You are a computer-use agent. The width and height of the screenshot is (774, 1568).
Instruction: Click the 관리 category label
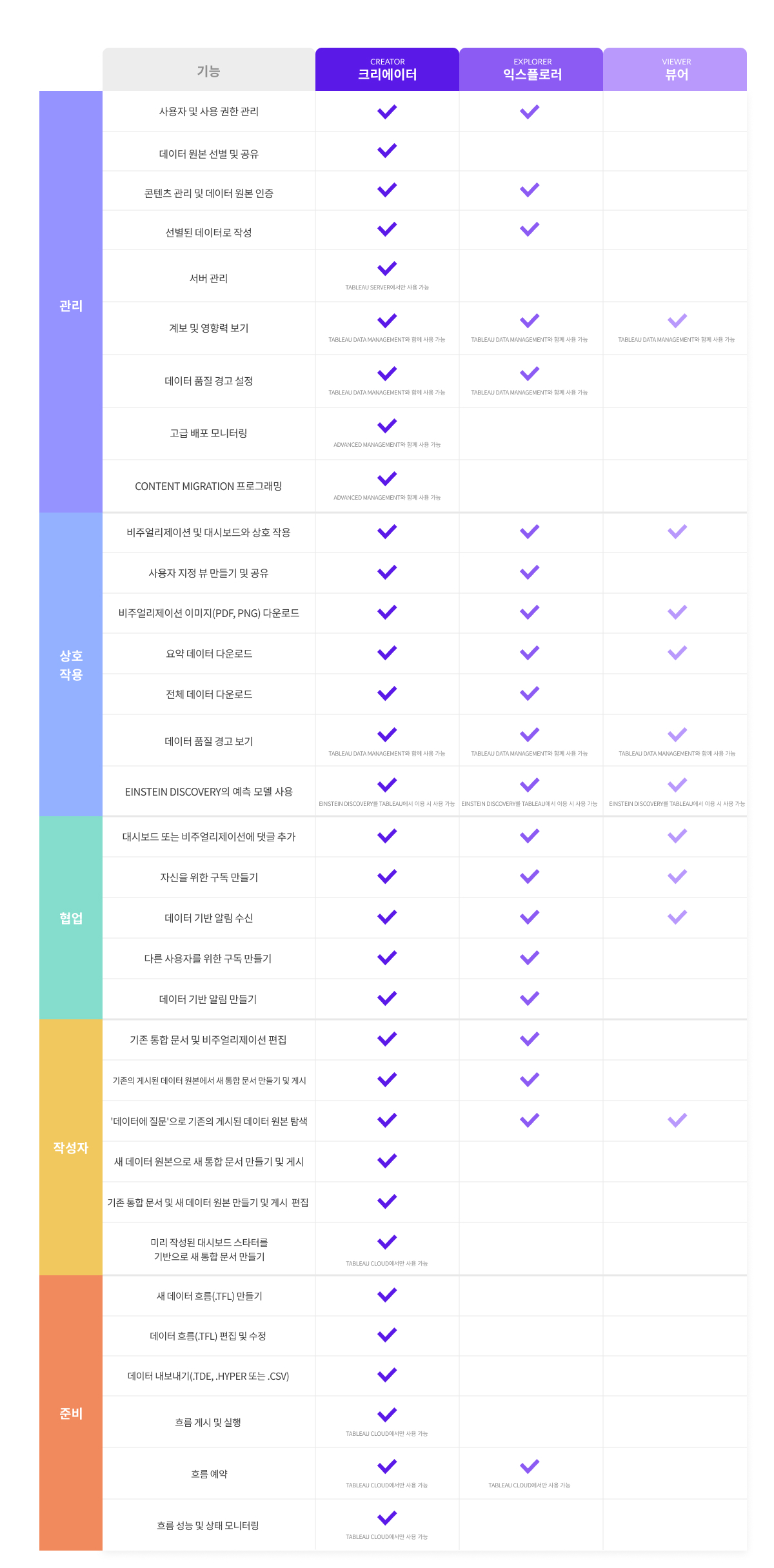71,306
